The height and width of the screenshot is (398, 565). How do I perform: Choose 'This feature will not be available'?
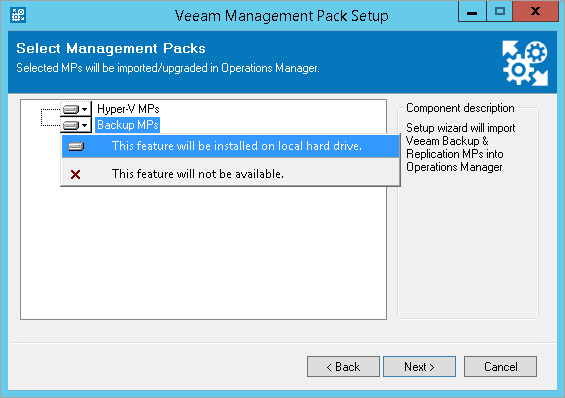point(230,174)
